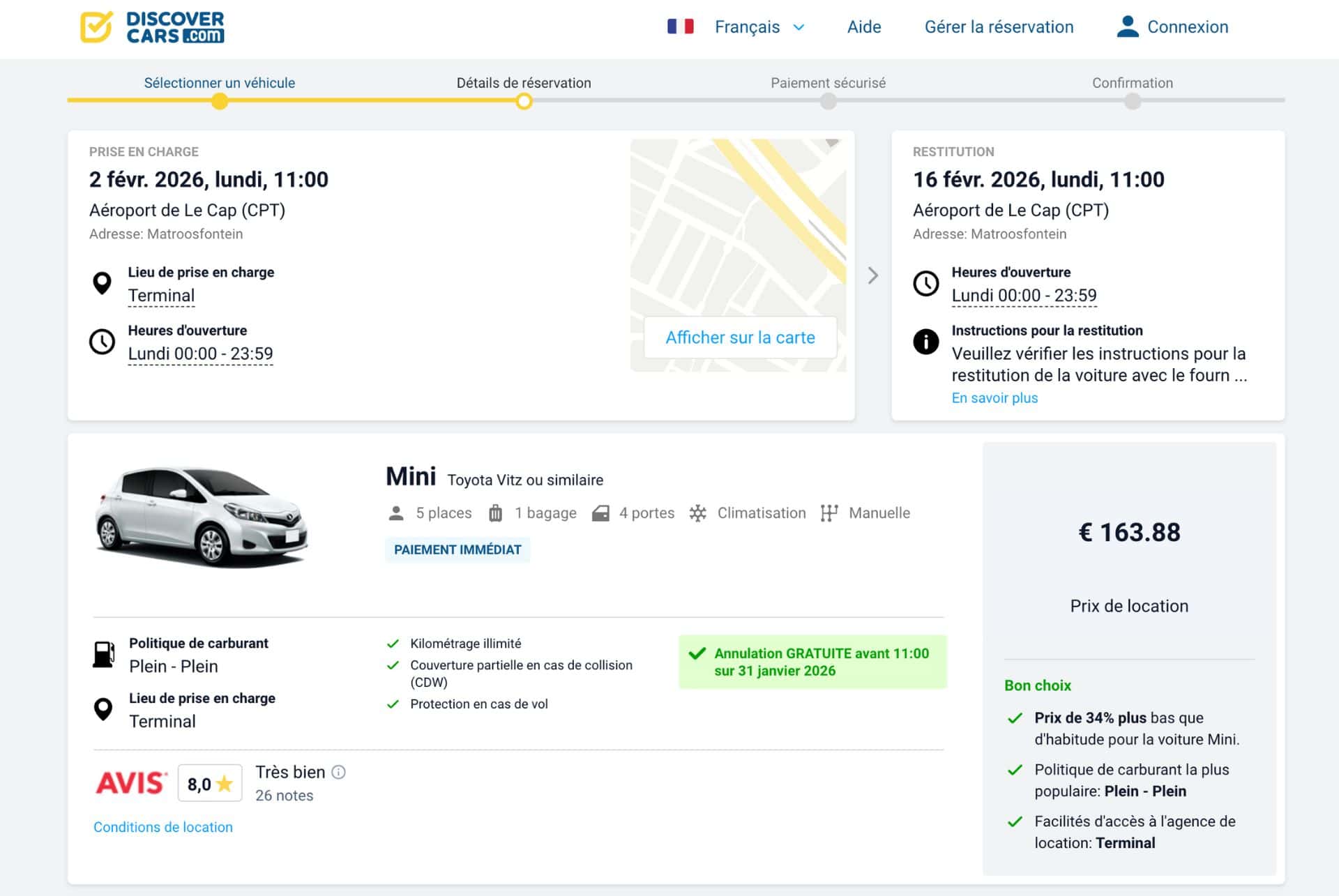The width and height of the screenshot is (1339, 896).
Task: Click the Climatisation snowflake icon
Action: (x=697, y=512)
